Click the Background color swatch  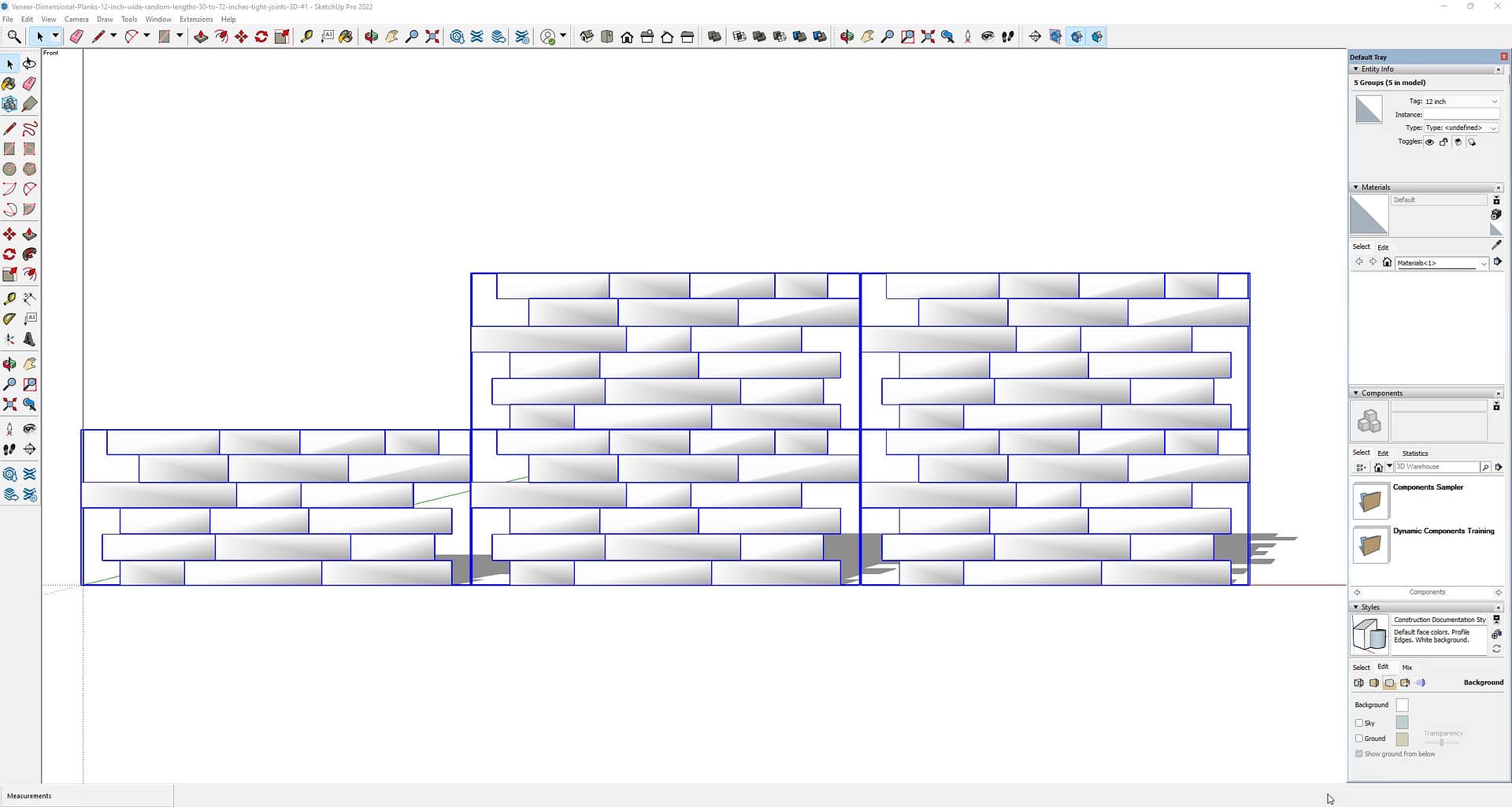pos(1402,705)
